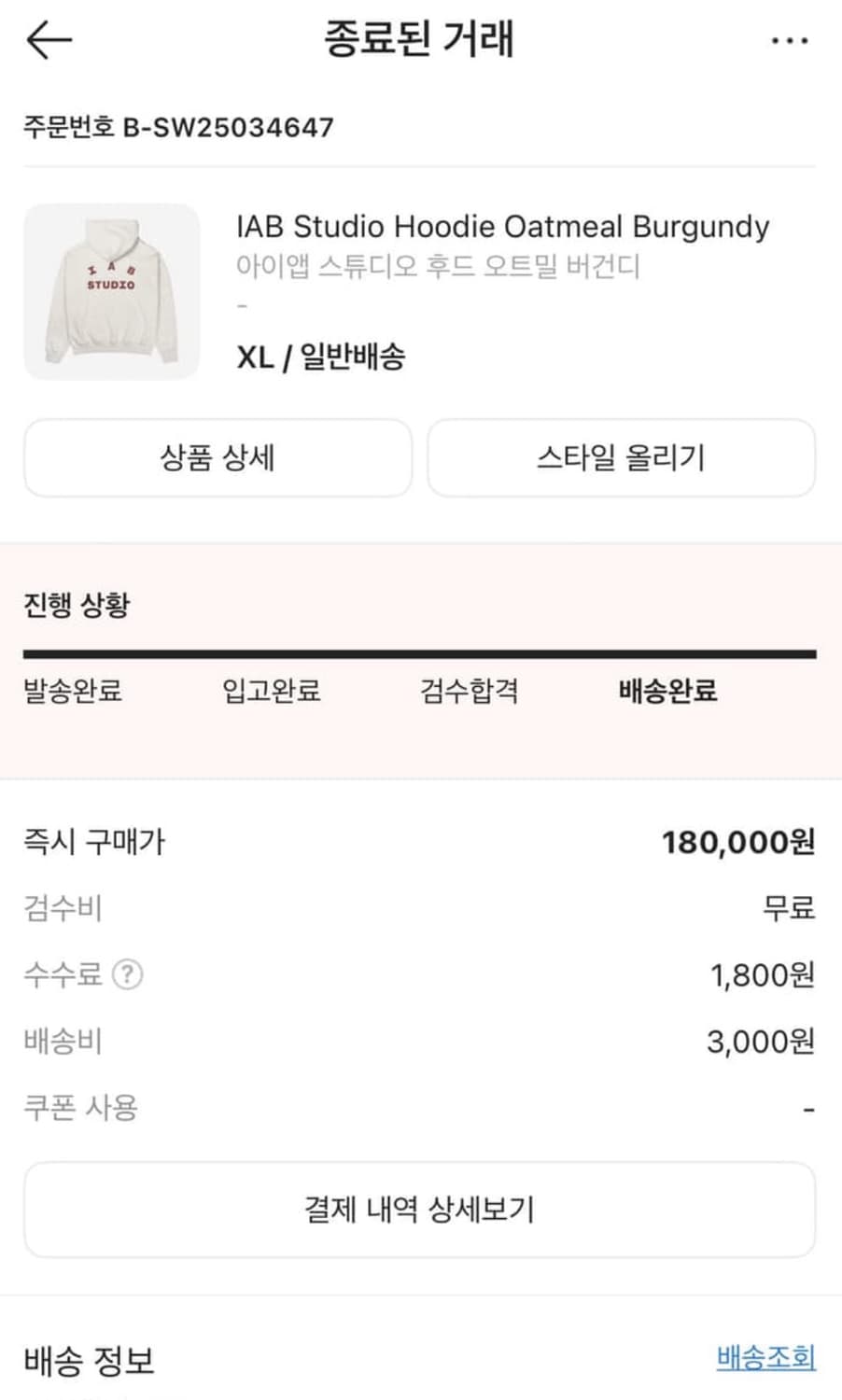Click the 배송조회 tracking link
The image size is (842, 1400).
tap(765, 1357)
